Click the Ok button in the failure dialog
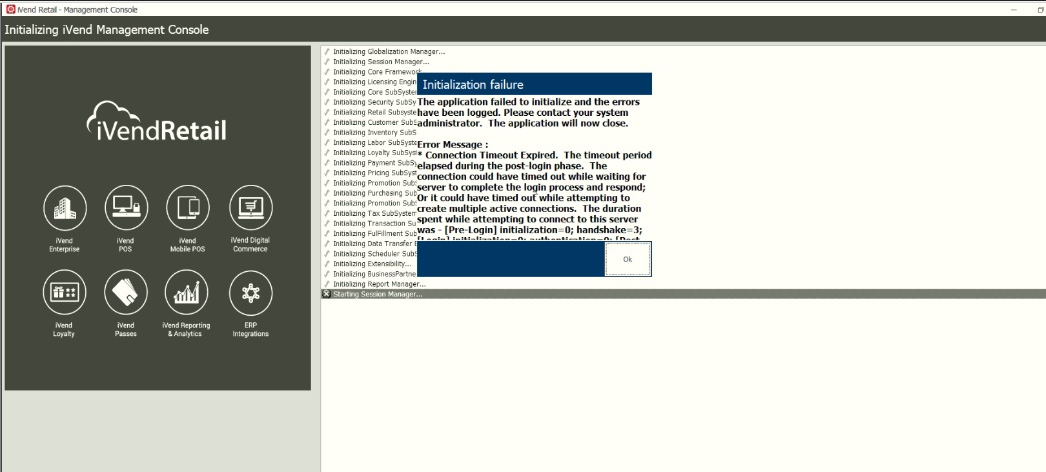Image resolution: width=1046 pixels, height=472 pixels. tap(627, 259)
